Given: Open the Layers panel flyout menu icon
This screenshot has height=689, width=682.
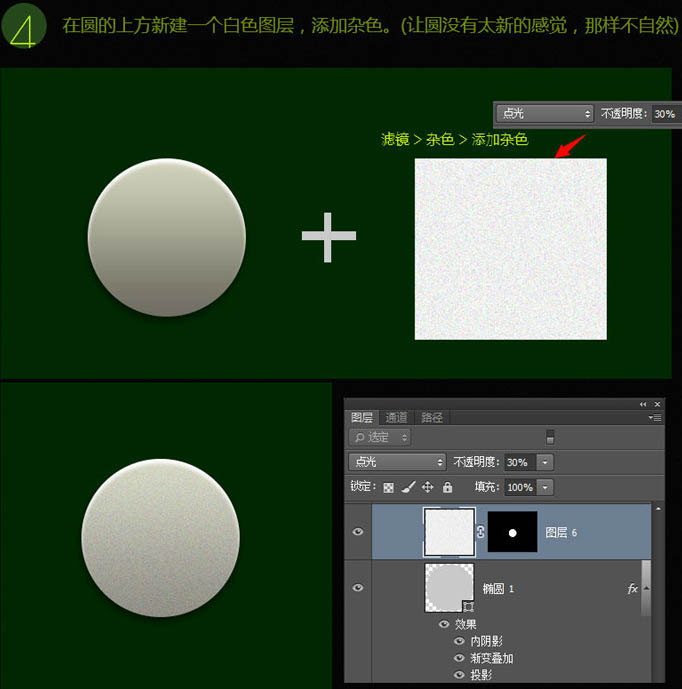Looking at the screenshot, I should point(655,418).
